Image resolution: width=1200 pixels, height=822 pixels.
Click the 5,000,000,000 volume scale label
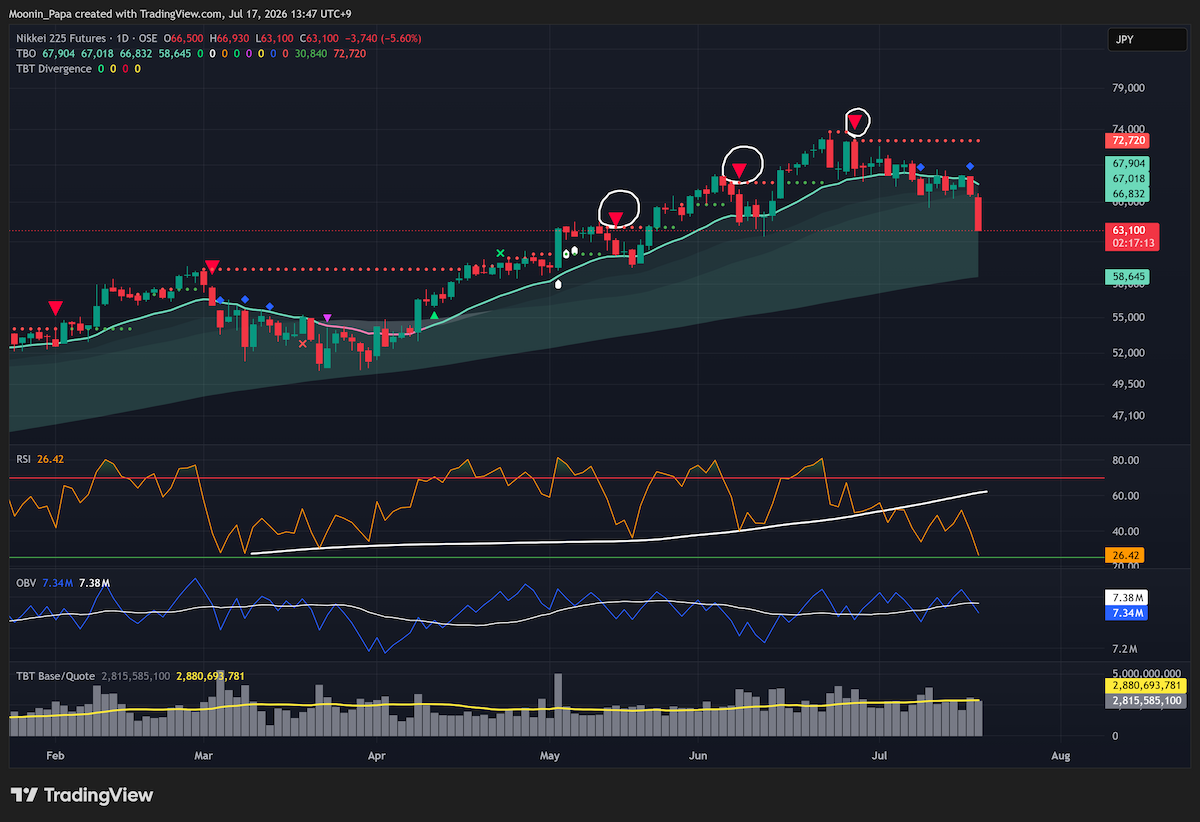coord(1148,673)
